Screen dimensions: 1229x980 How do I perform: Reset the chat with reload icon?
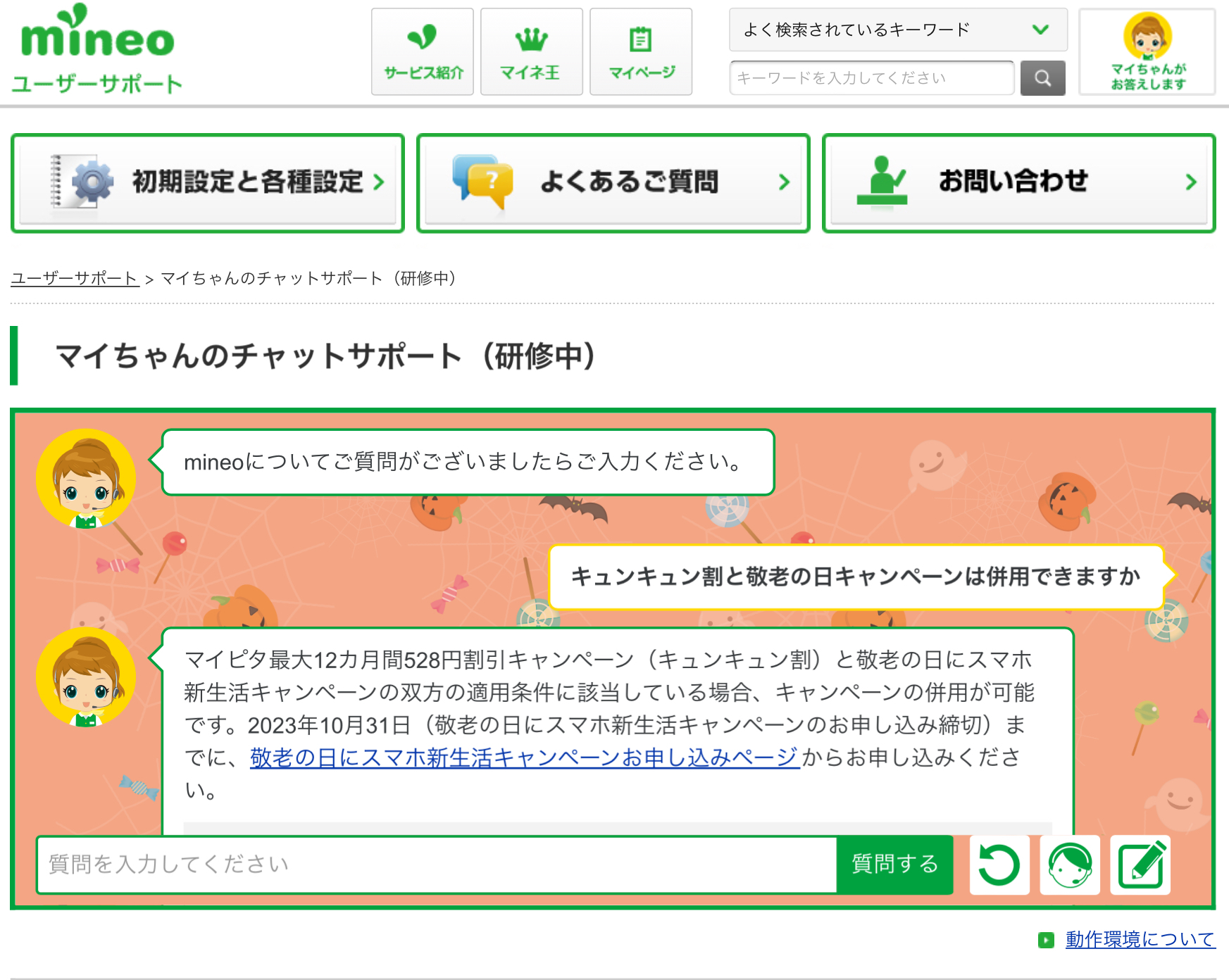[999, 865]
